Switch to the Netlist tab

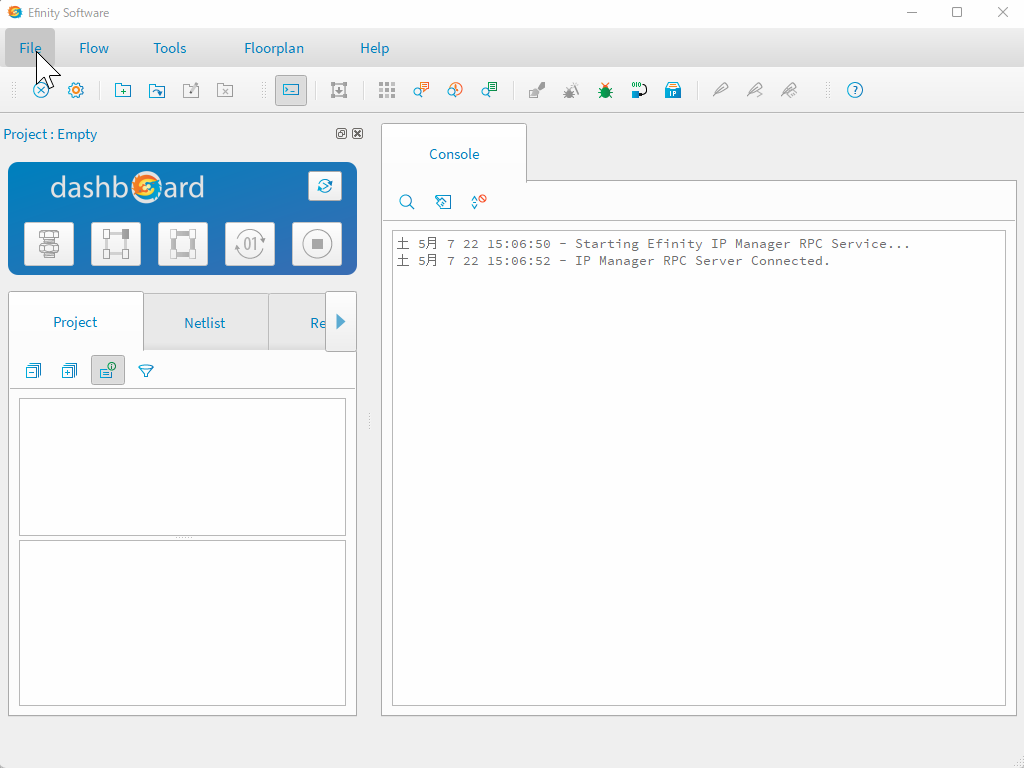coord(204,323)
